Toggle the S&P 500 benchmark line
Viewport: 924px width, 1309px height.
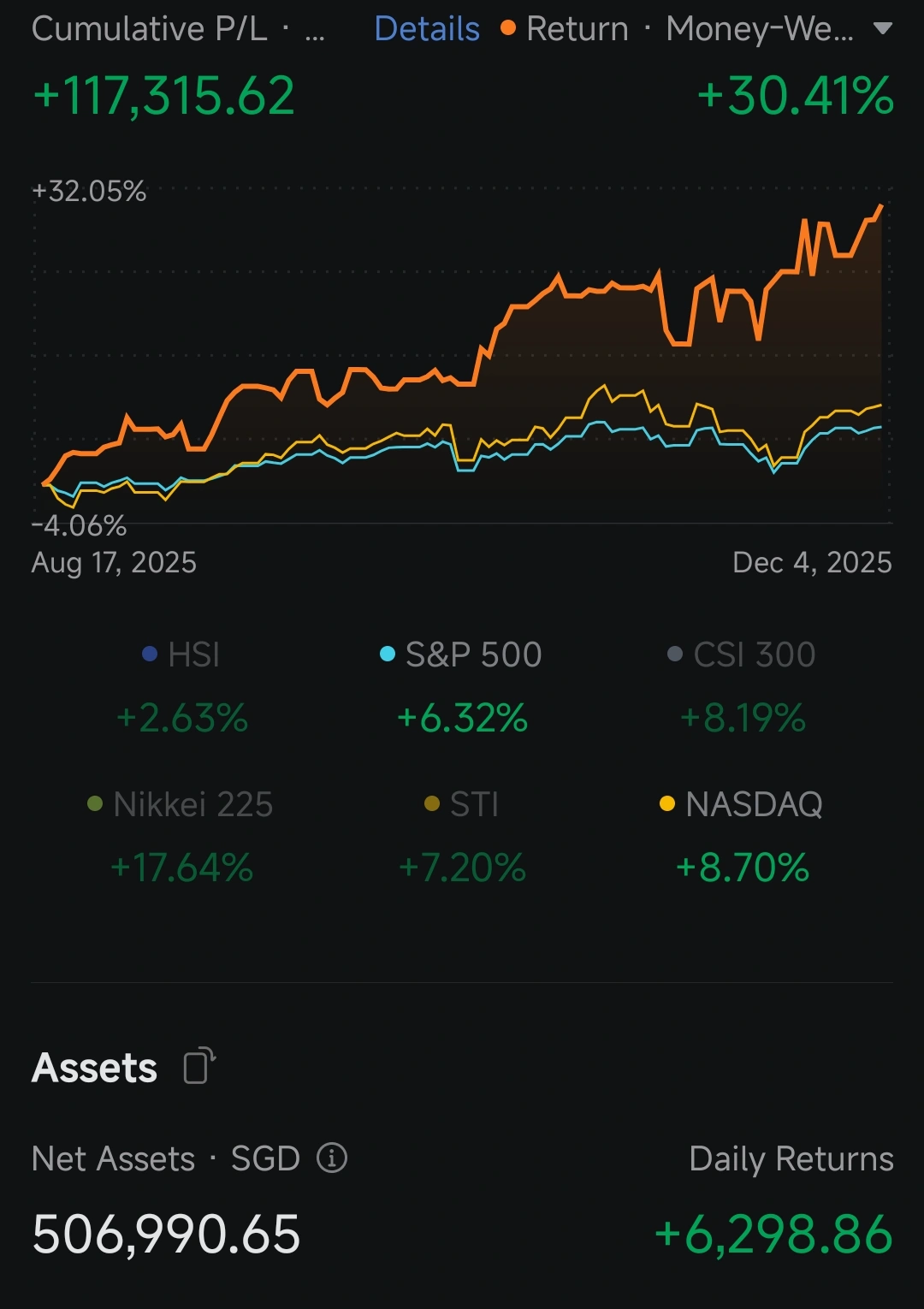coord(461,686)
